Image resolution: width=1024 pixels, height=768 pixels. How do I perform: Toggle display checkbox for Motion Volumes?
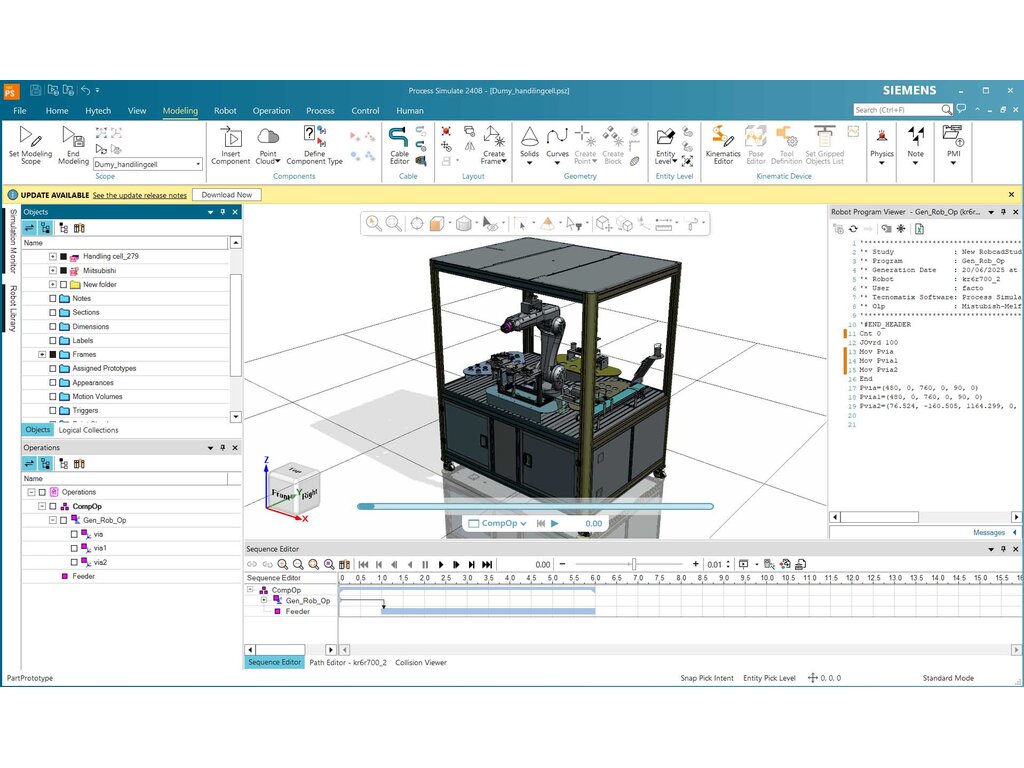point(53,396)
